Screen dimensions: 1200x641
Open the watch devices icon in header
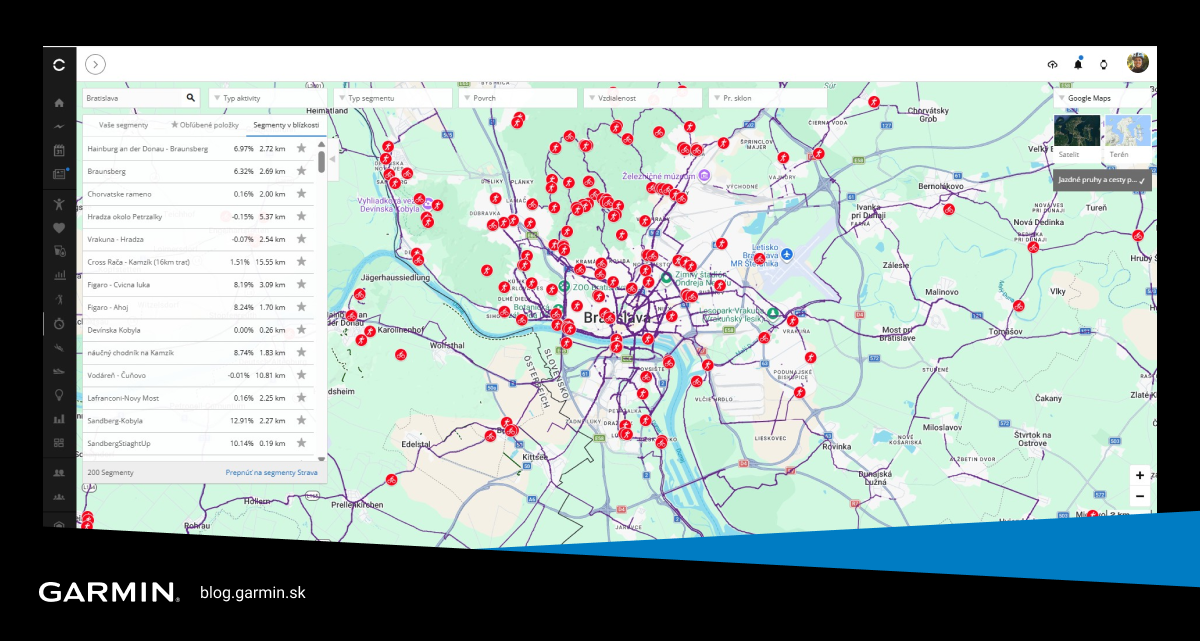(x=1104, y=64)
